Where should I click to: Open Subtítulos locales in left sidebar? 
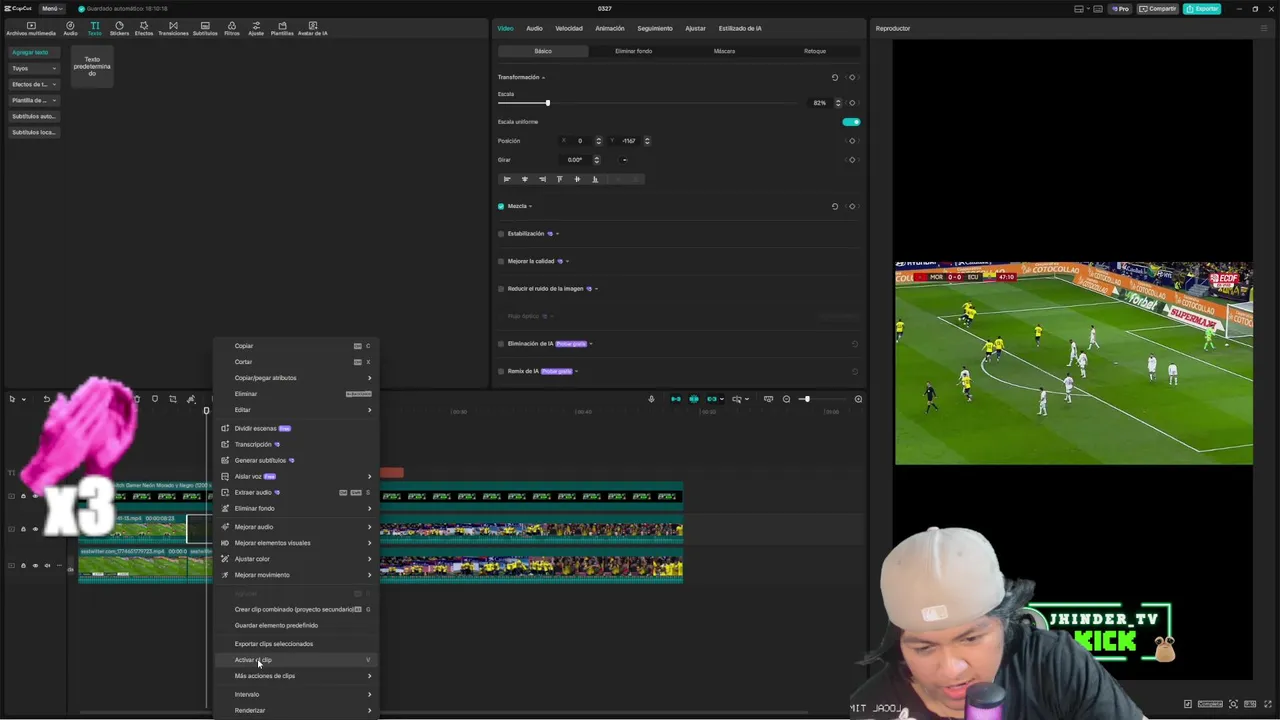coord(34,132)
